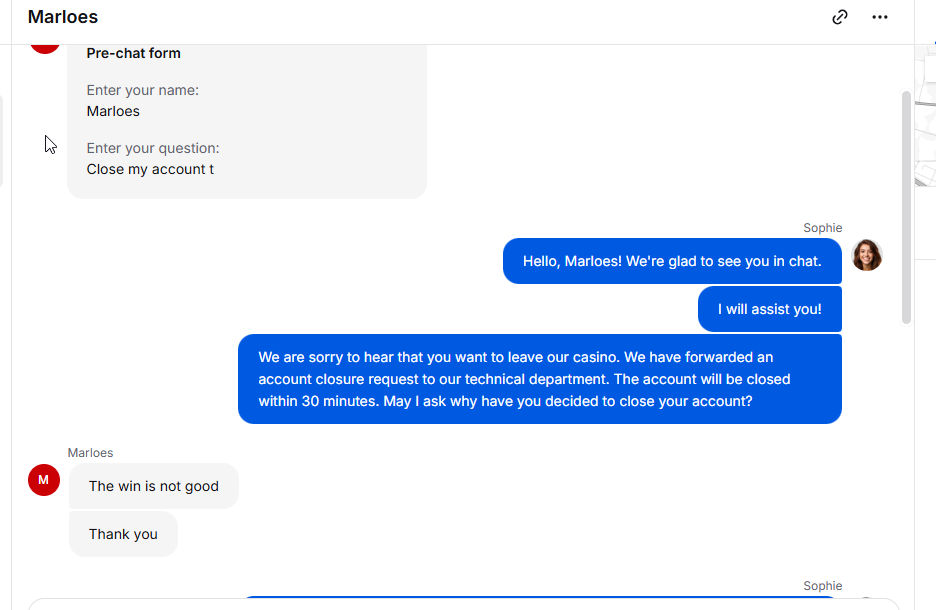Screen dimensions: 936x610
Task: Click the message input box at the bottom
Action: pyautogui.click(x=463, y=604)
